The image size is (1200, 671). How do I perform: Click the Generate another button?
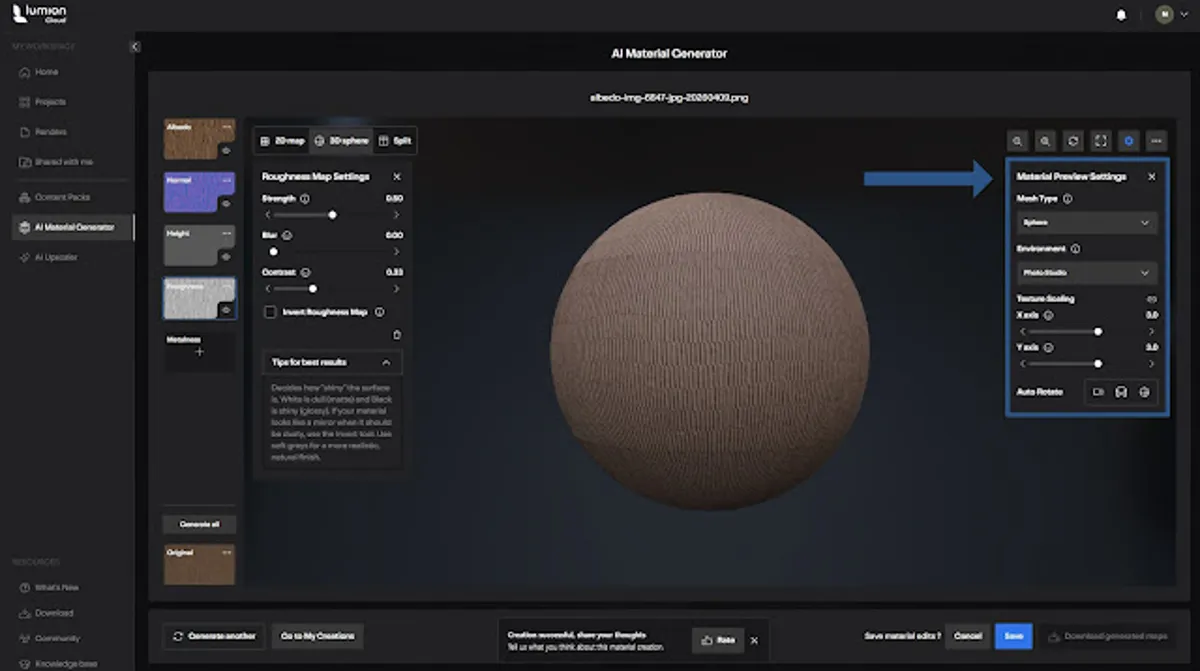pyautogui.click(x=213, y=636)
